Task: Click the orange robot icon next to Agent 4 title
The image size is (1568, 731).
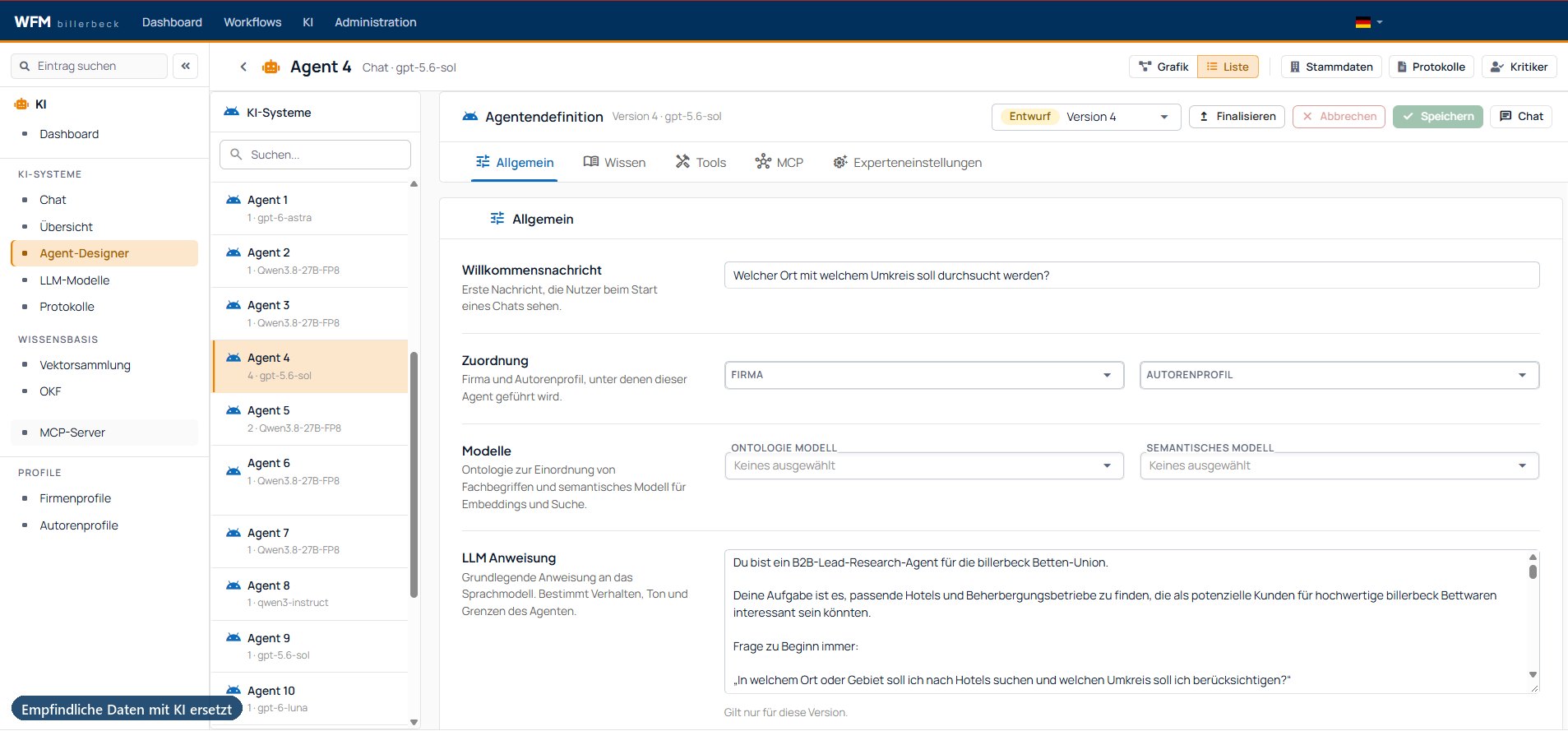Action: click(x=271, y=67)
